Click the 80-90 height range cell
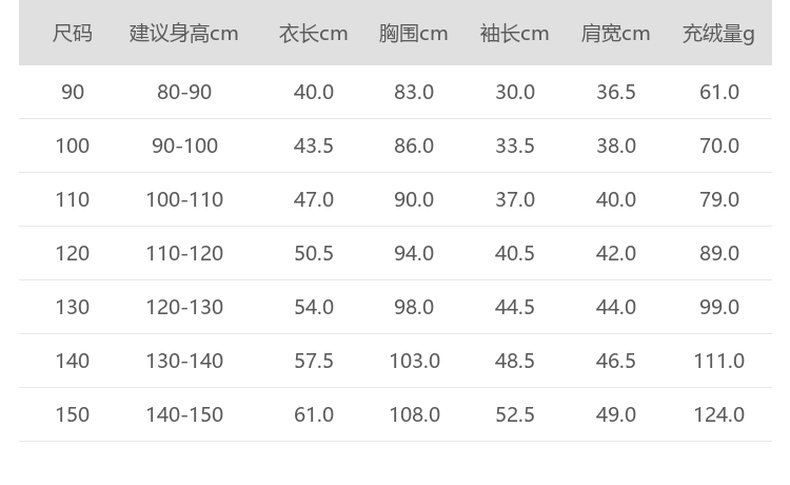Viewport: 790px width, 485px height. tap(184, 92)
